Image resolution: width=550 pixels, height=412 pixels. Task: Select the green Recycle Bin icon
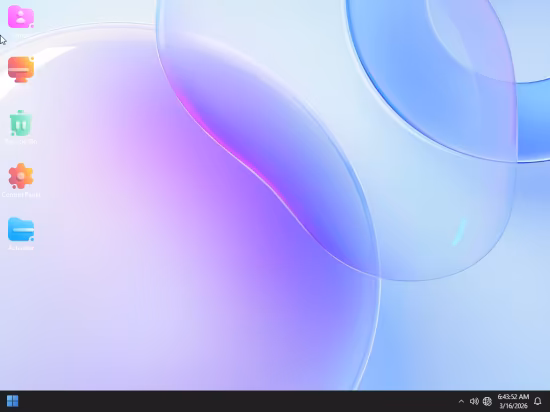(21, 123)
